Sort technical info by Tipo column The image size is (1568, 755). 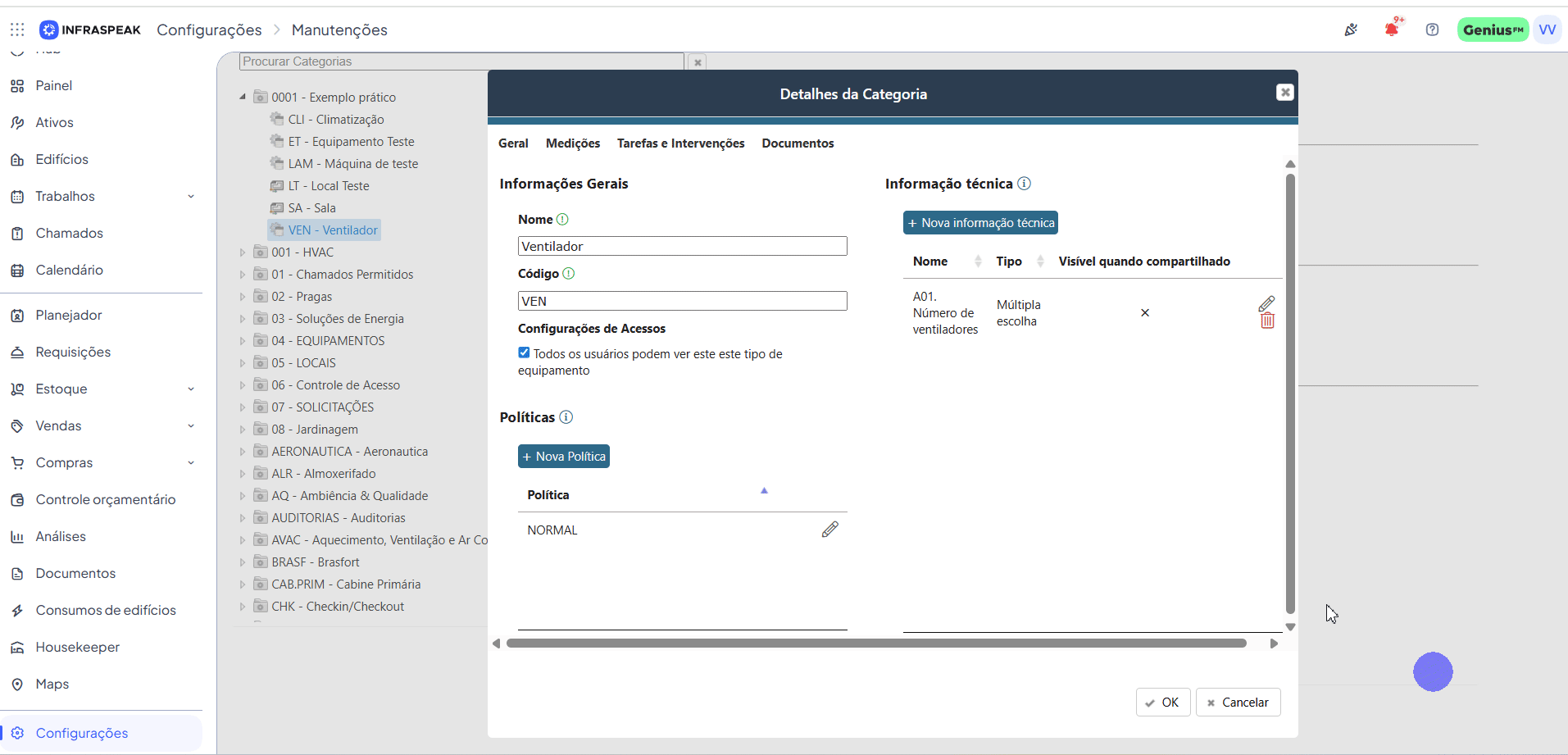pyautogui.click(x=1040, y=262)
